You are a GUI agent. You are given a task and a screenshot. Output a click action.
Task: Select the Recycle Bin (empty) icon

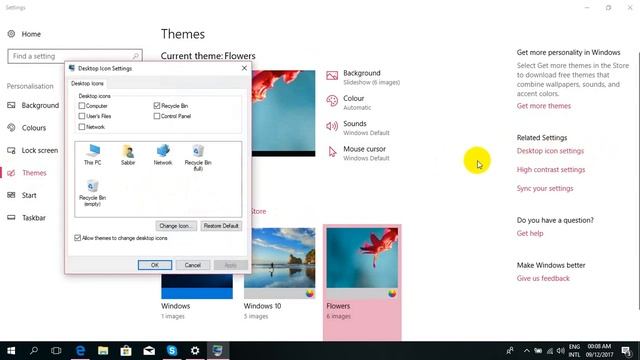93,193
